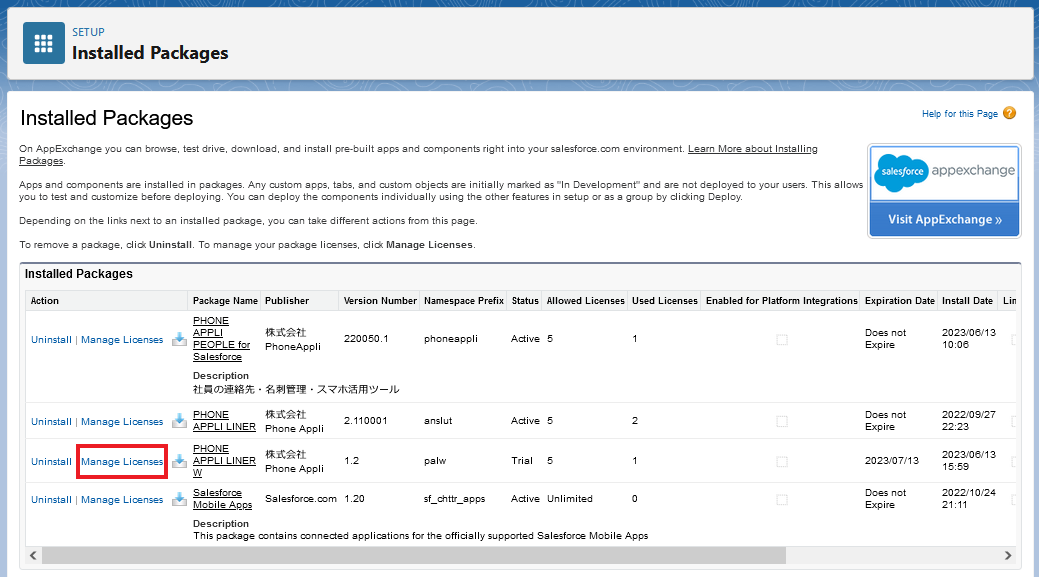Image resolution: width=1039 pixels, height=577 pixels.
Task: Click the Setup app launcher grid icon
Action: [44, 43]
